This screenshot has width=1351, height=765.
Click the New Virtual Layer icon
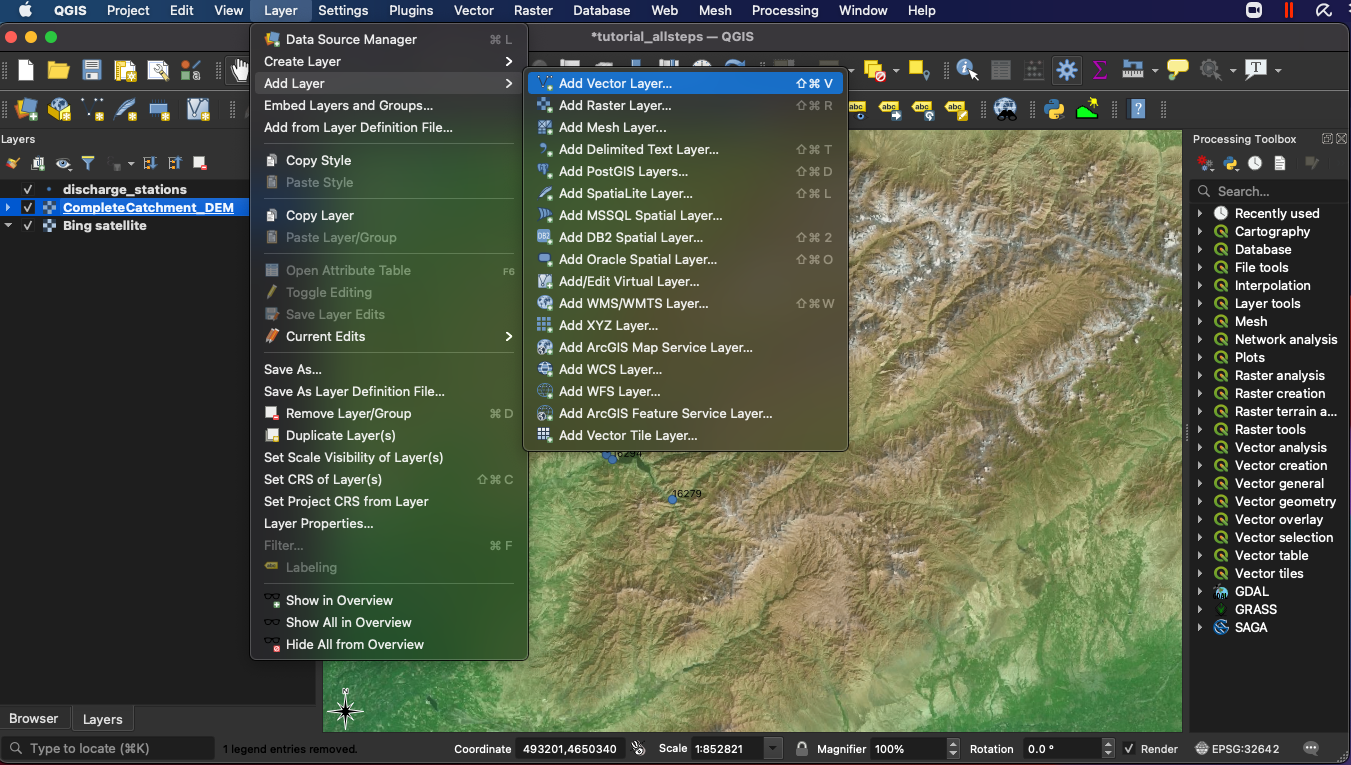[198, 109]
